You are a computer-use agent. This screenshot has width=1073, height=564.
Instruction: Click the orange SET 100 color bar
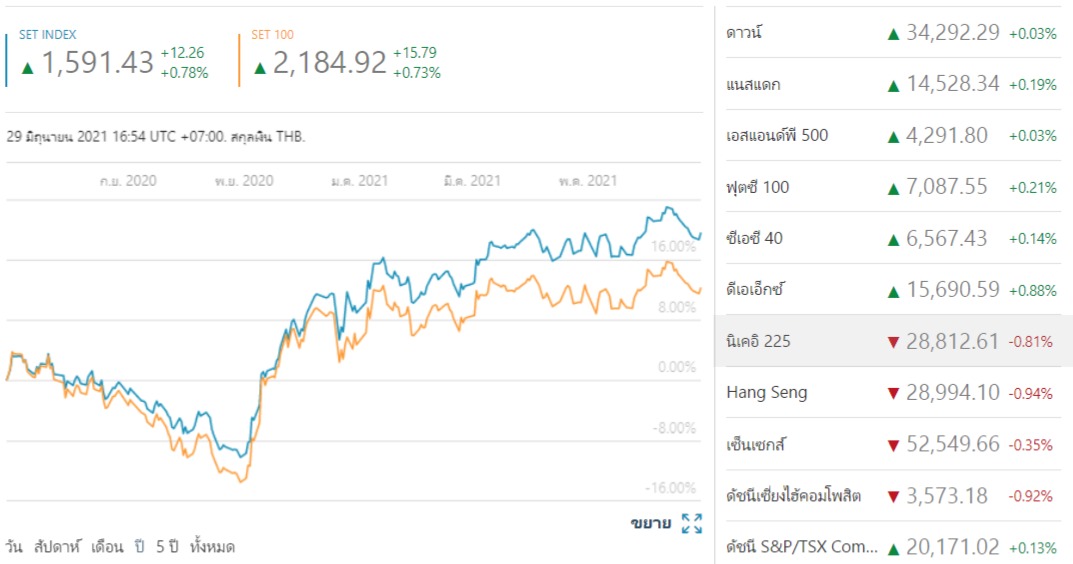(240, 60)
